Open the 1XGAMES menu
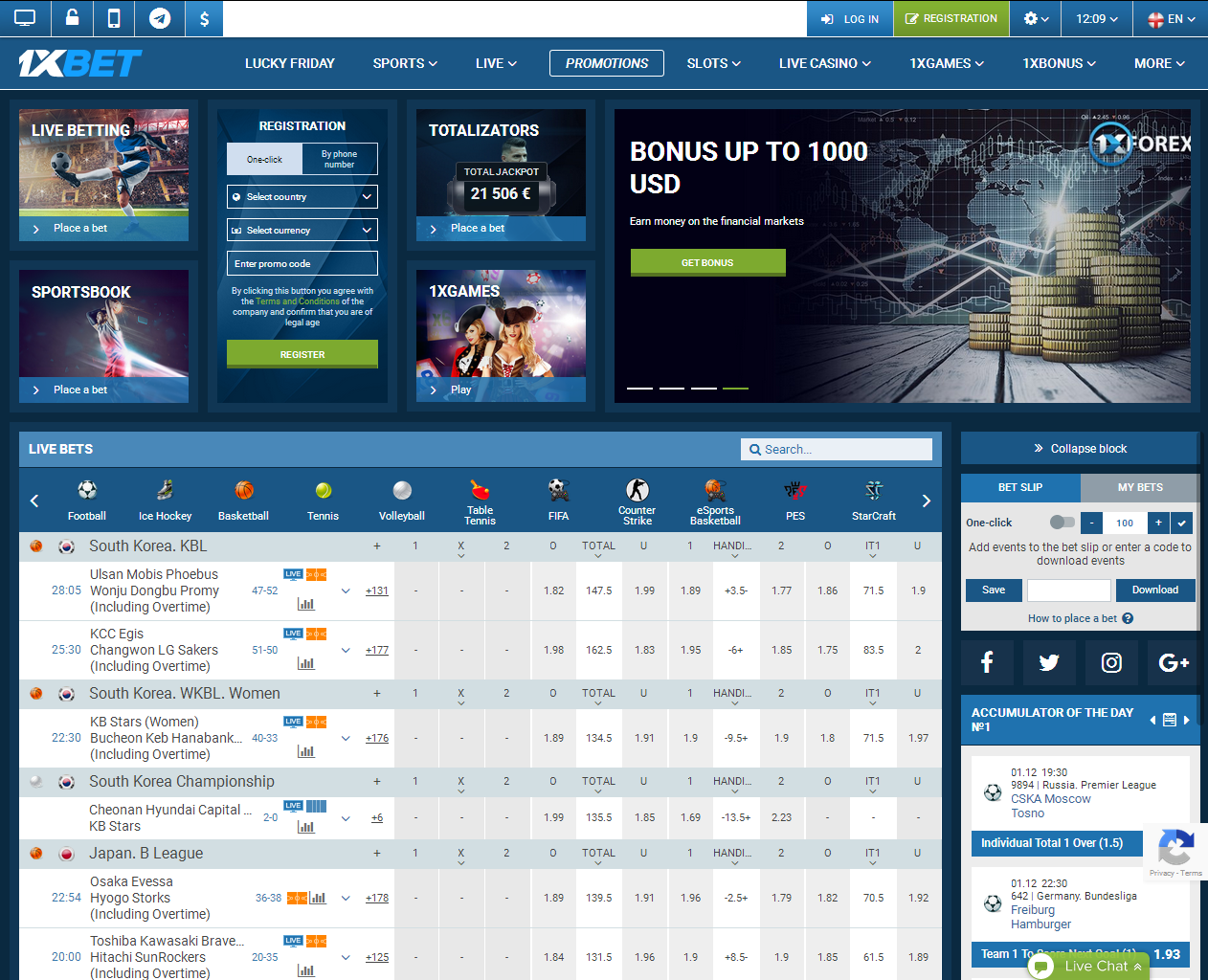This screenshot has width=1208, height=980. coord(947,63)
